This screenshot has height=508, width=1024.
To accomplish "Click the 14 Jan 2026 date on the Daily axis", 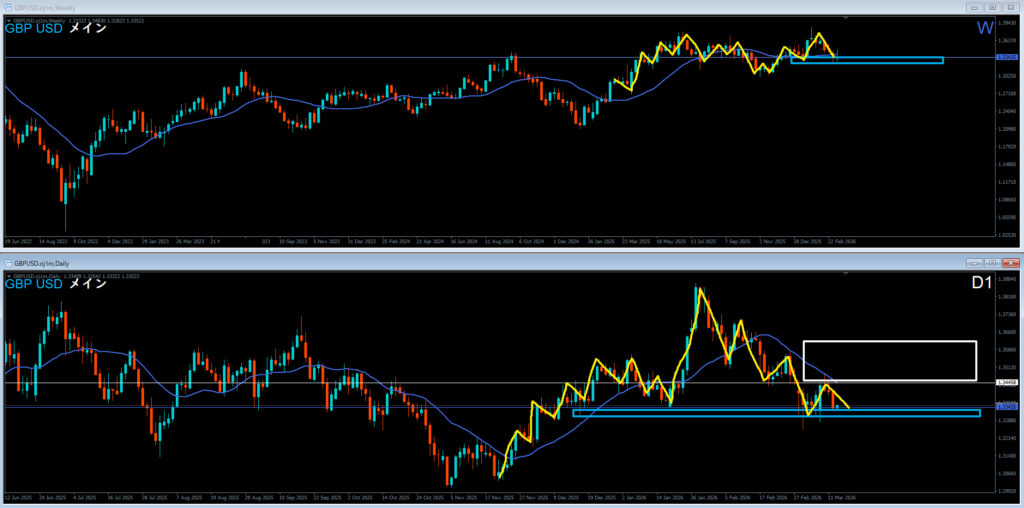I will pos(671,497).
